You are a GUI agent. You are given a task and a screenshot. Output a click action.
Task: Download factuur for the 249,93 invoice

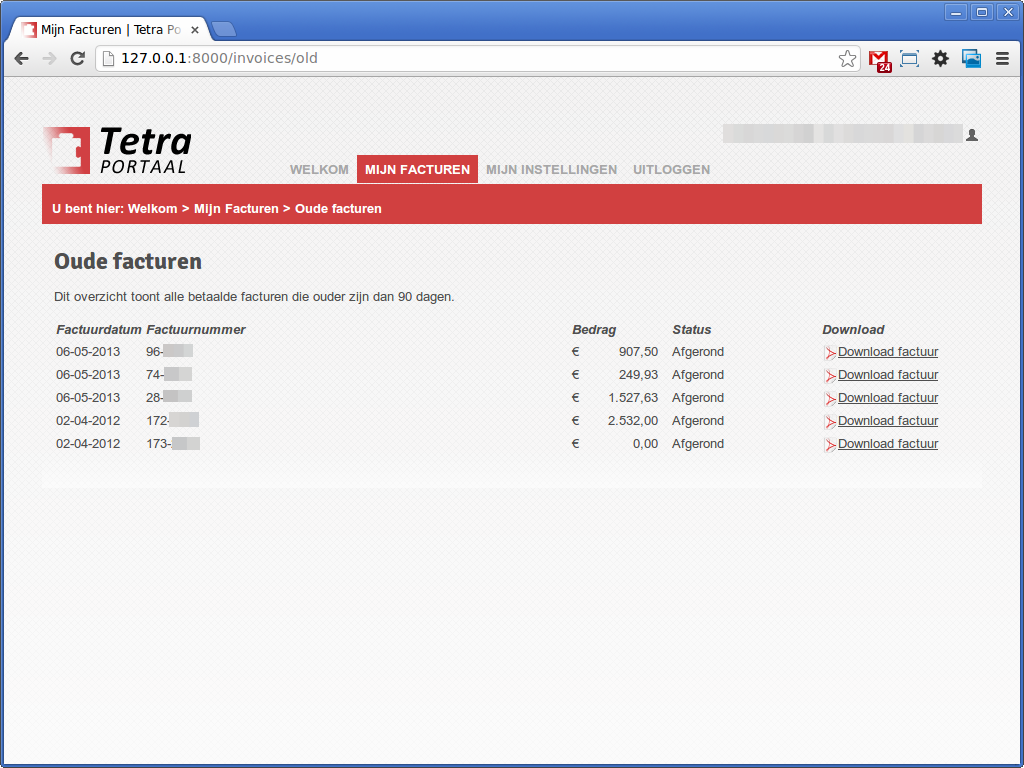[x=887, y=375]
